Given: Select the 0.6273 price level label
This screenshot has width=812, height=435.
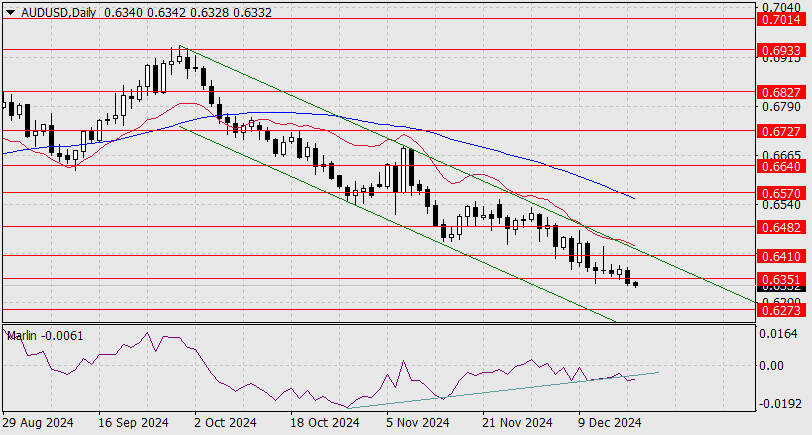Looking at the screenshot, I should click(x=781, y=310).
